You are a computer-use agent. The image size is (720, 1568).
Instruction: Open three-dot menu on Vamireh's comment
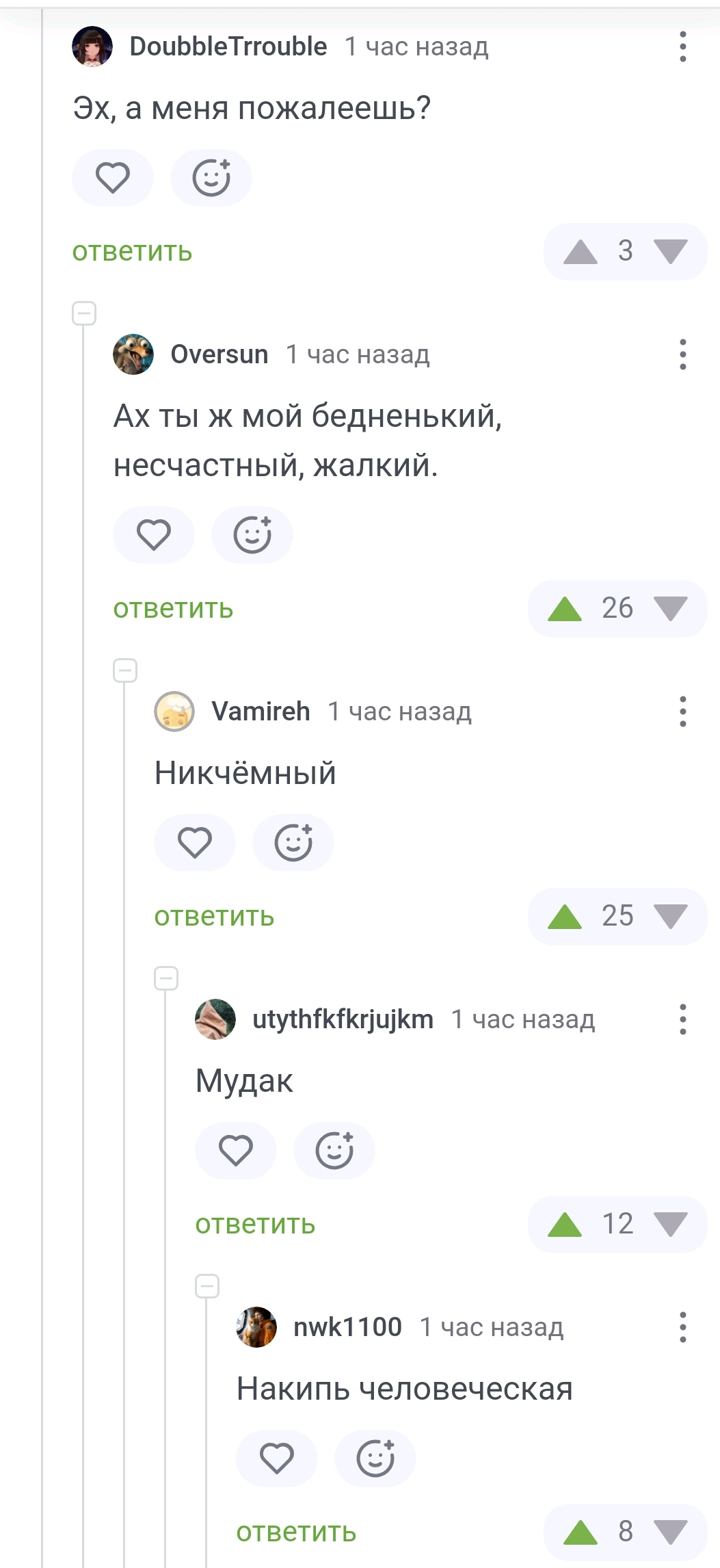(682, 711)
